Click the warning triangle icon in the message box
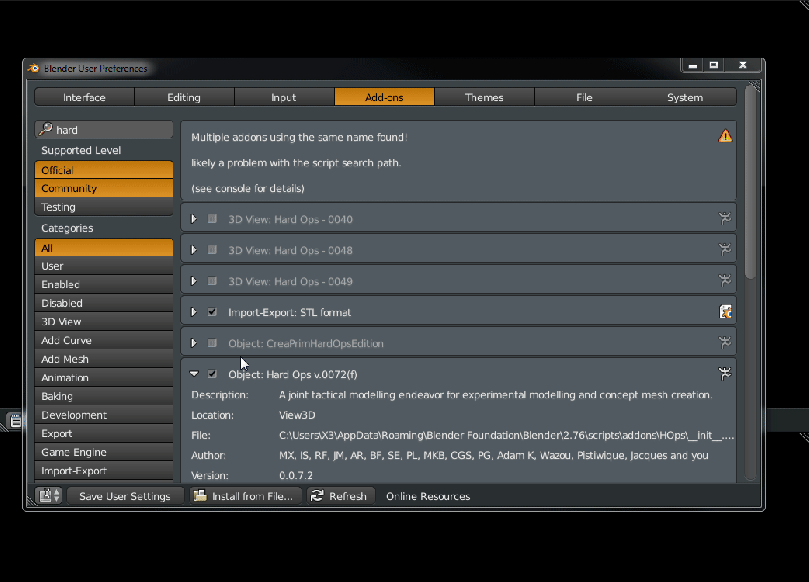 (x=725, y=136)
